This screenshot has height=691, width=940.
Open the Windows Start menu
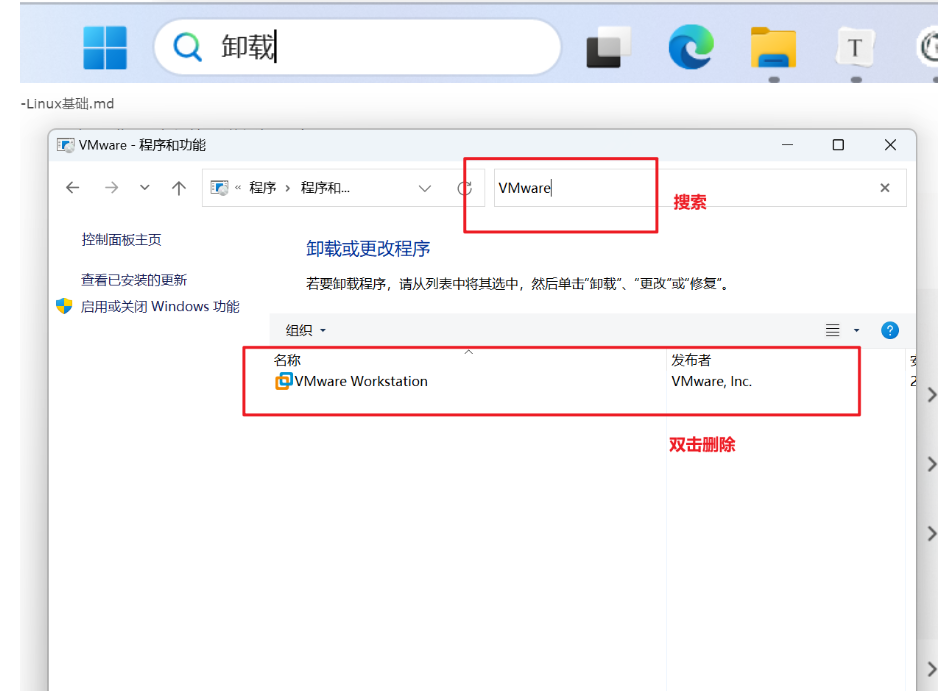pyautogui.click(x=105, y=47)
